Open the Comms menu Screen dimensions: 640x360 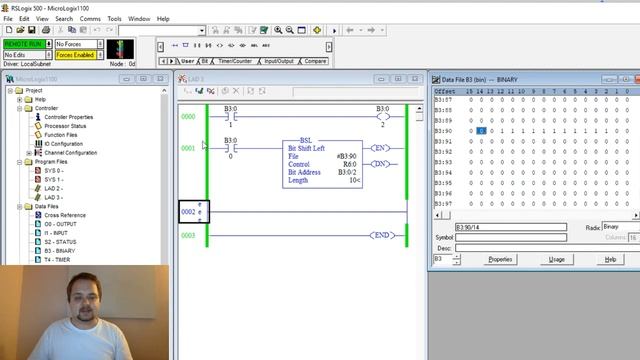click(90, 19)
